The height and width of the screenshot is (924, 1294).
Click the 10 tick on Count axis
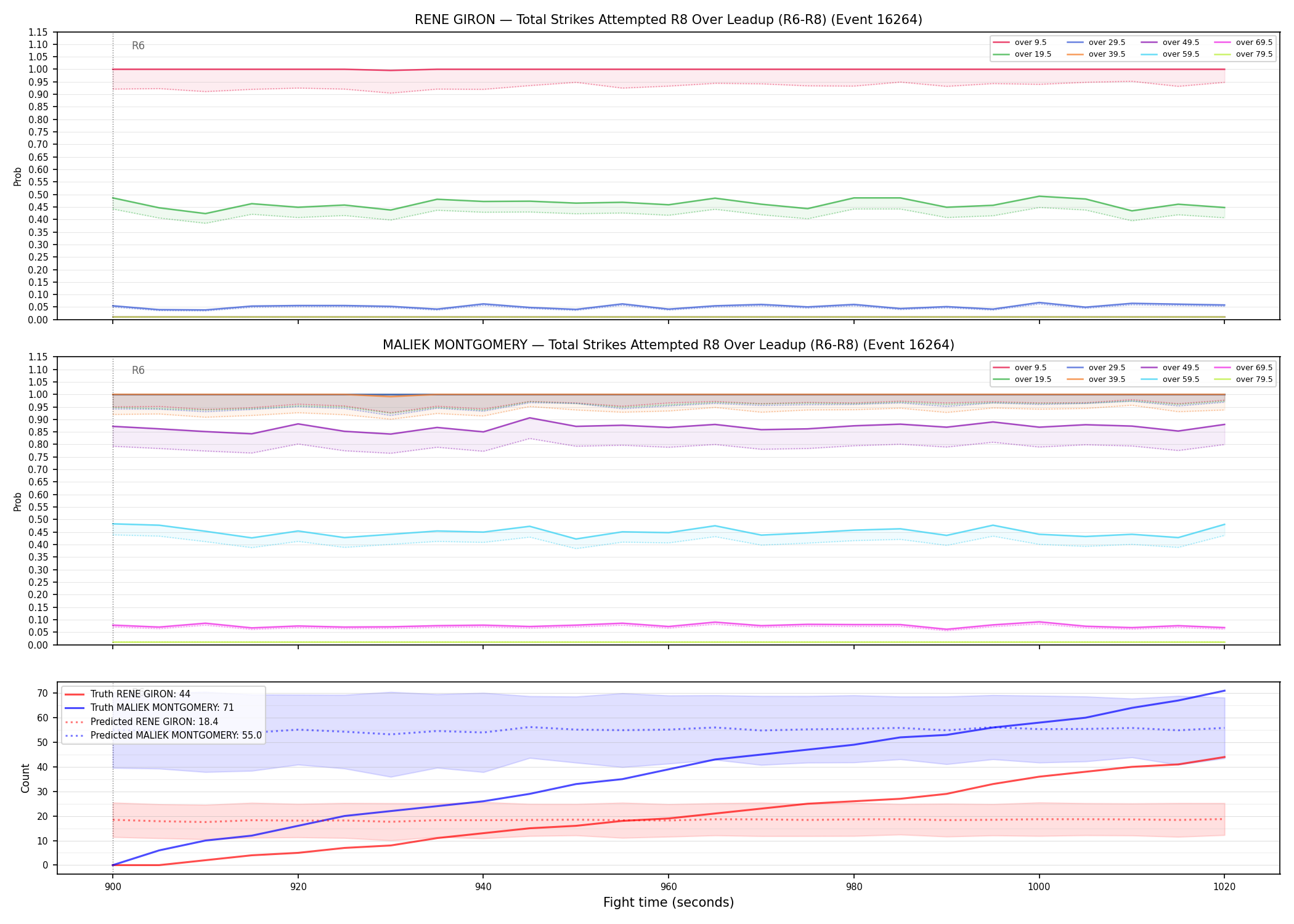click(43, 841)
